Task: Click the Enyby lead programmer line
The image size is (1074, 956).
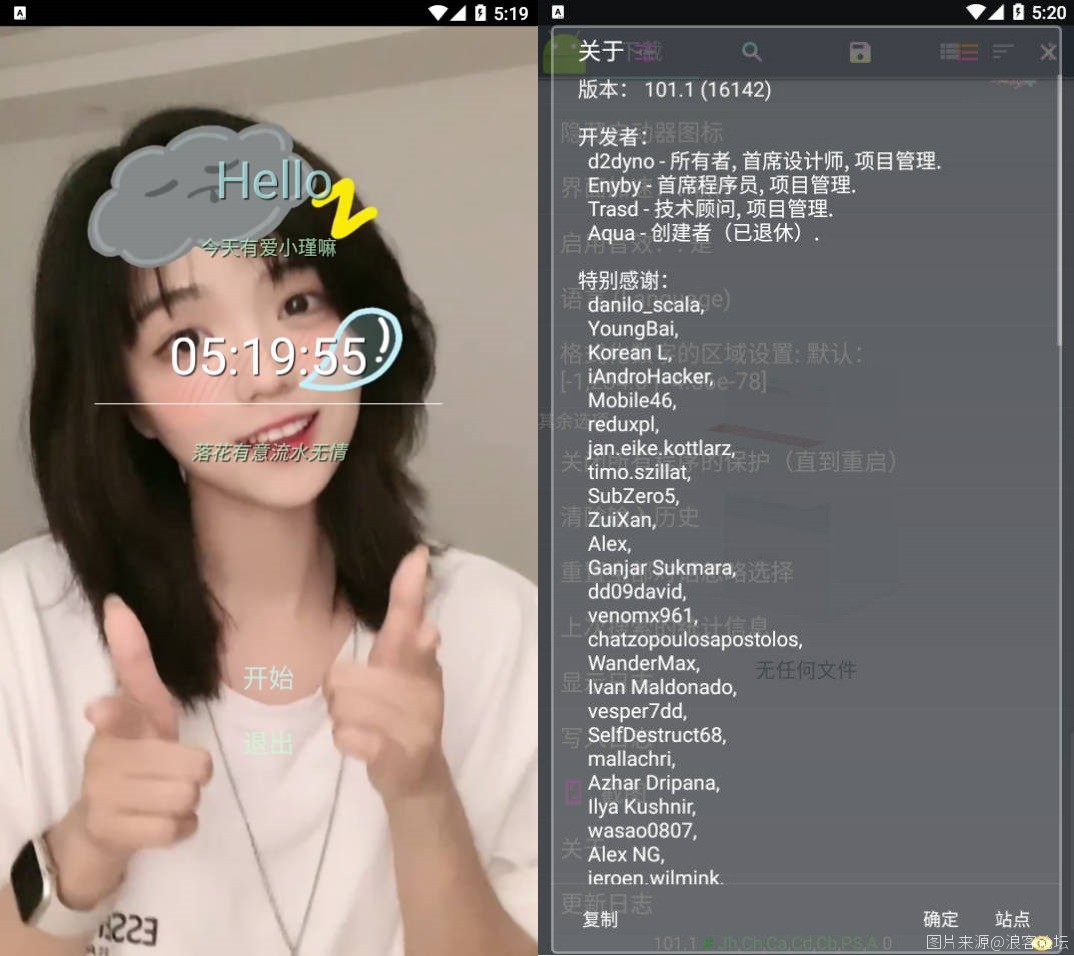Action: (x=722, y=185)
